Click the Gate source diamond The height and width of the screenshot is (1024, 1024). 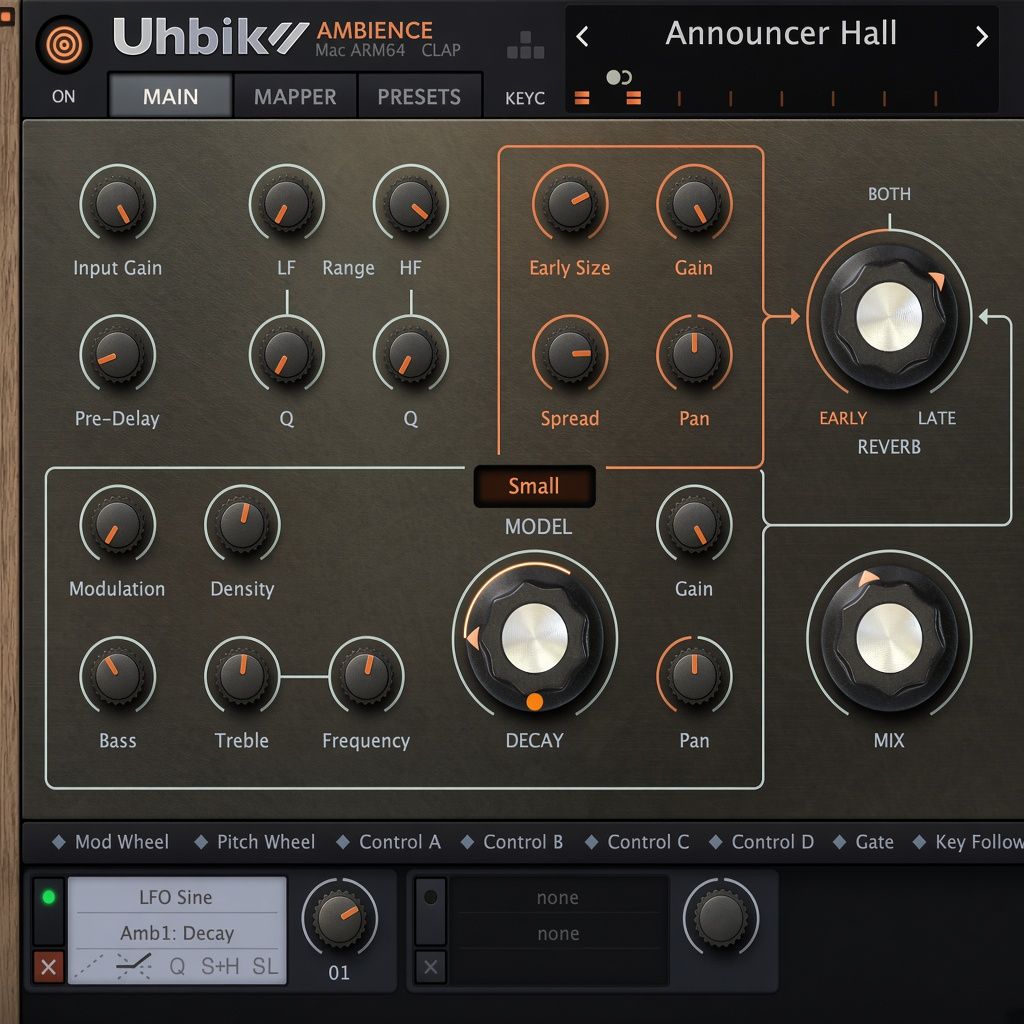pyautogui.click(x=840, y=842)
